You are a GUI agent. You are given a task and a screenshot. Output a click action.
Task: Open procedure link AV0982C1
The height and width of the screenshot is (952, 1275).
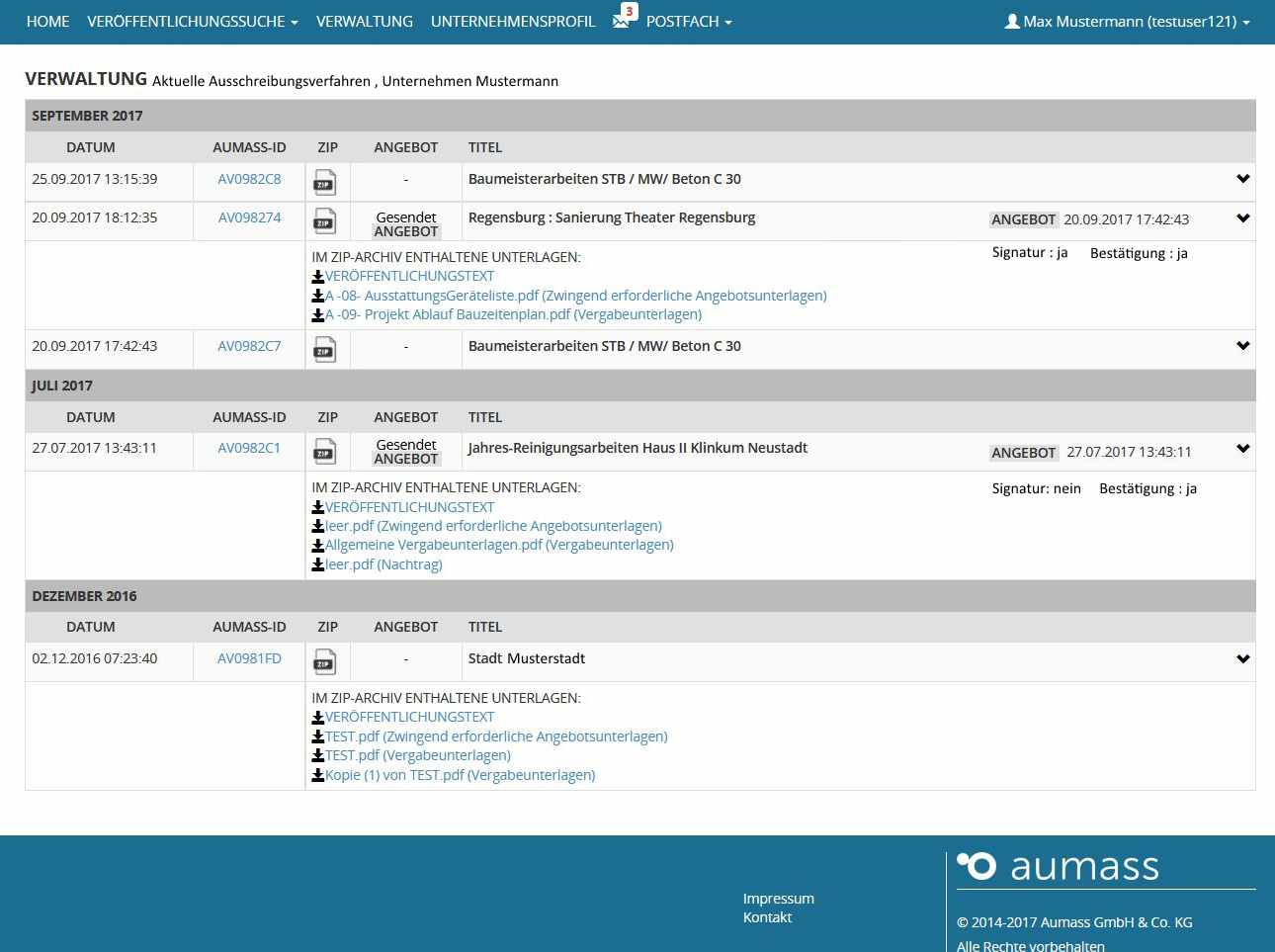pyautogui.click(x=249, y=448)
